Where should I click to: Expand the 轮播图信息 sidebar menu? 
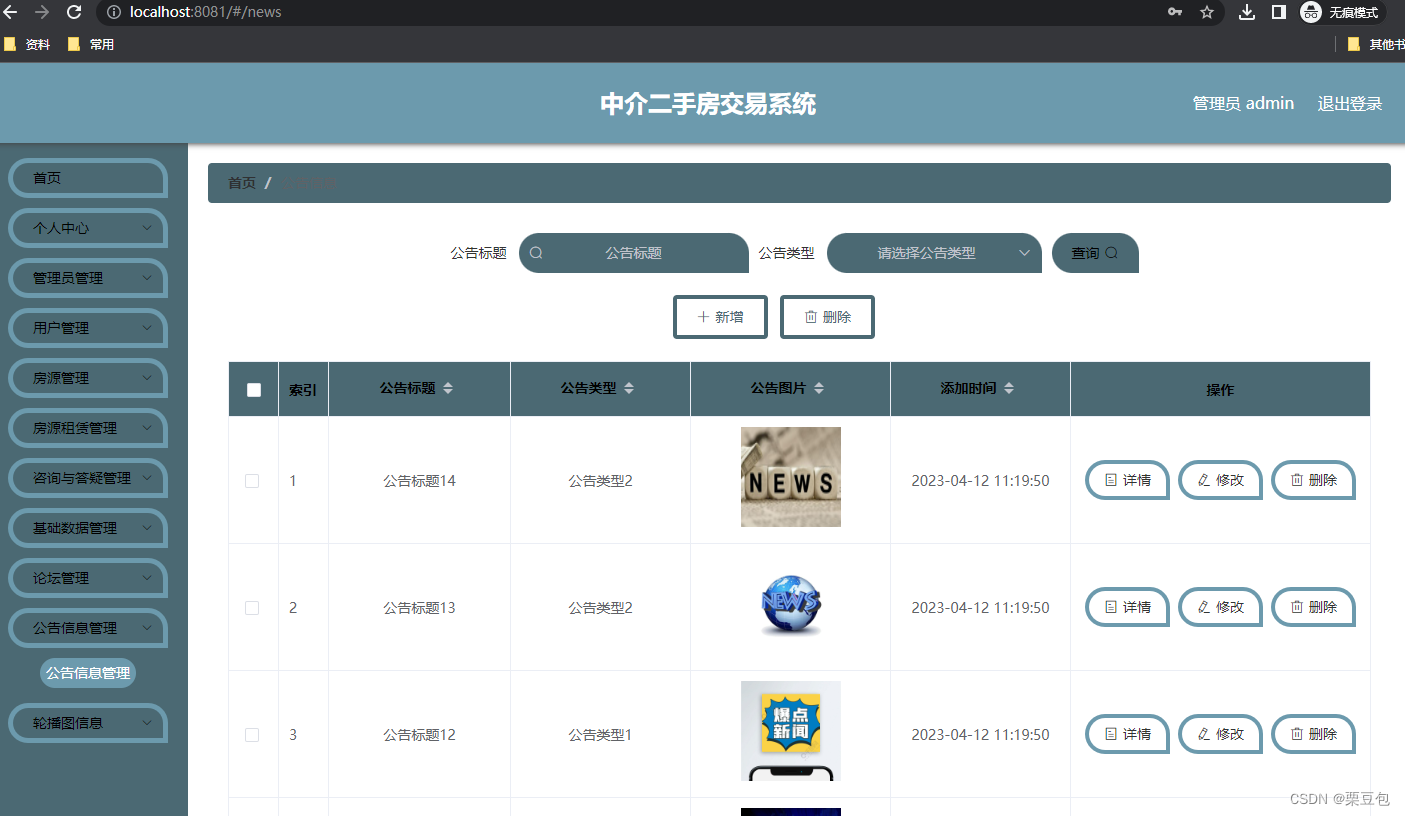[x=88, y=723]
